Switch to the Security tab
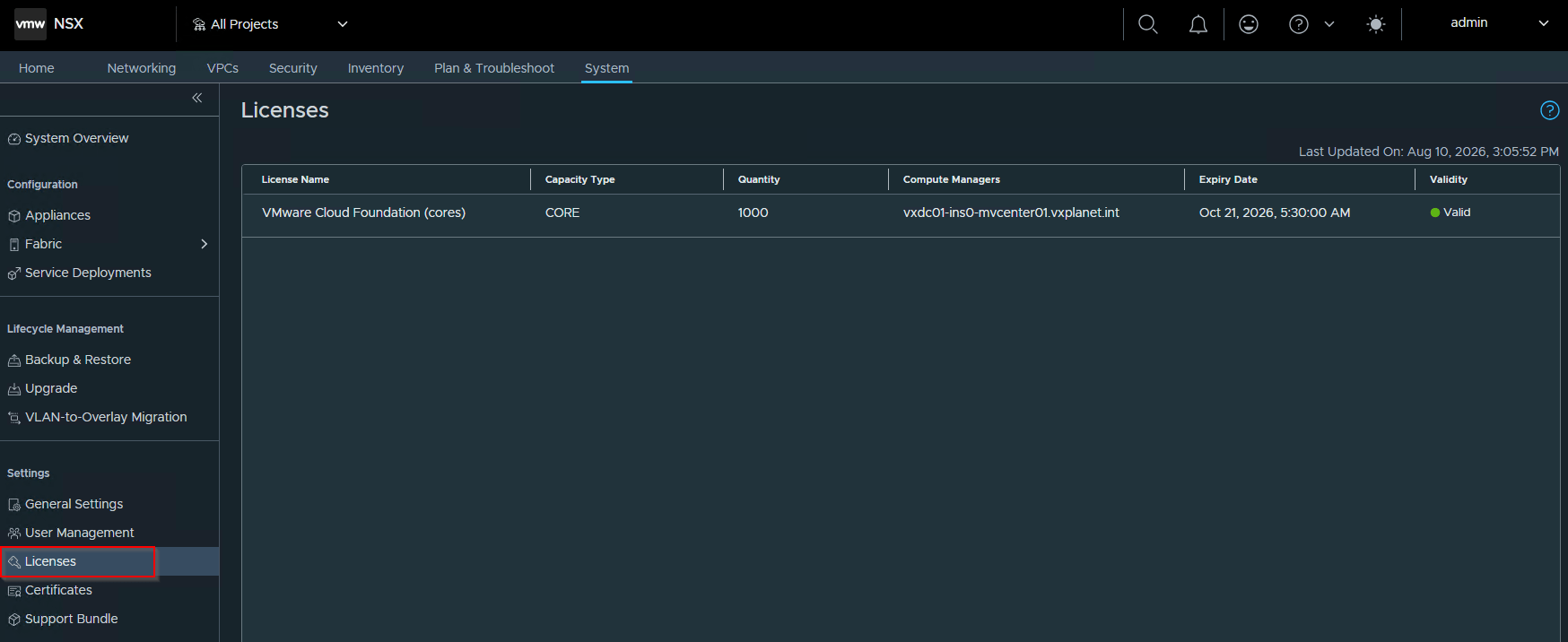This screenshot has height=642, width=1568. tap(293, 68)
